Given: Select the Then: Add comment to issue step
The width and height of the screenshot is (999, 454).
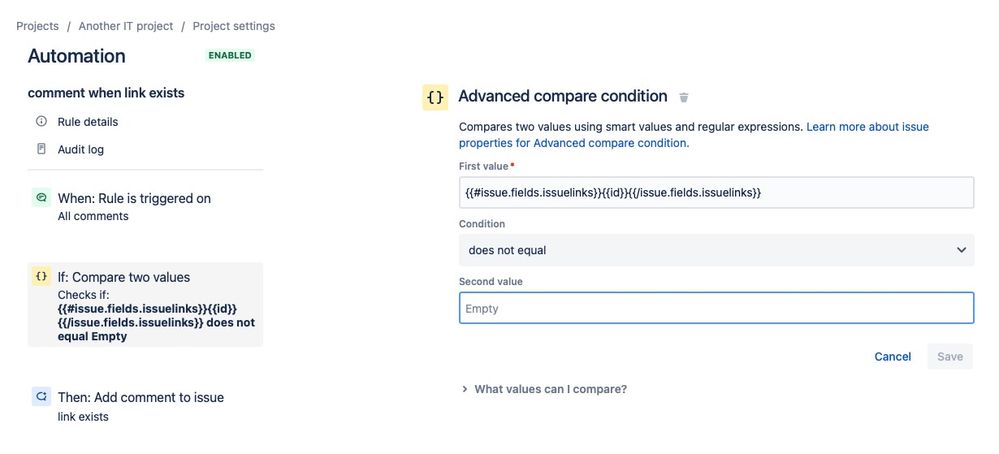Looking at the screenshot, I should pos(141,397).
